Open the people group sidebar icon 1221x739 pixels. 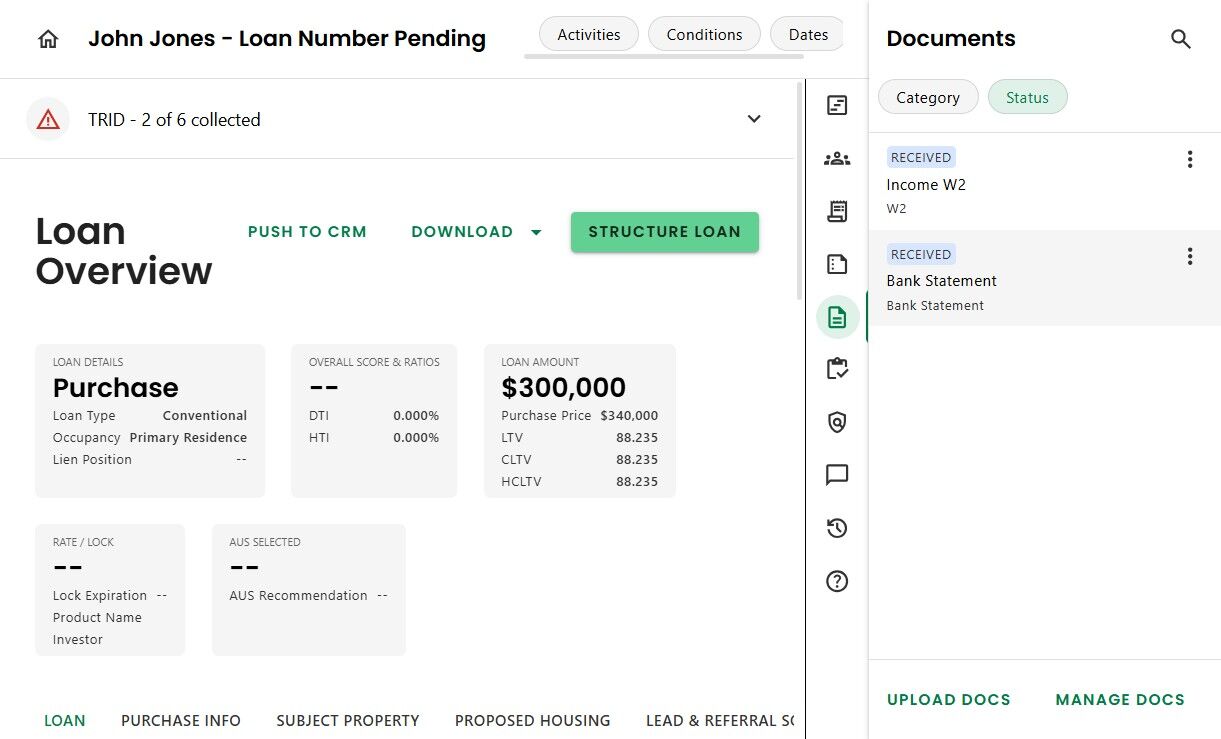coord(837,158)
